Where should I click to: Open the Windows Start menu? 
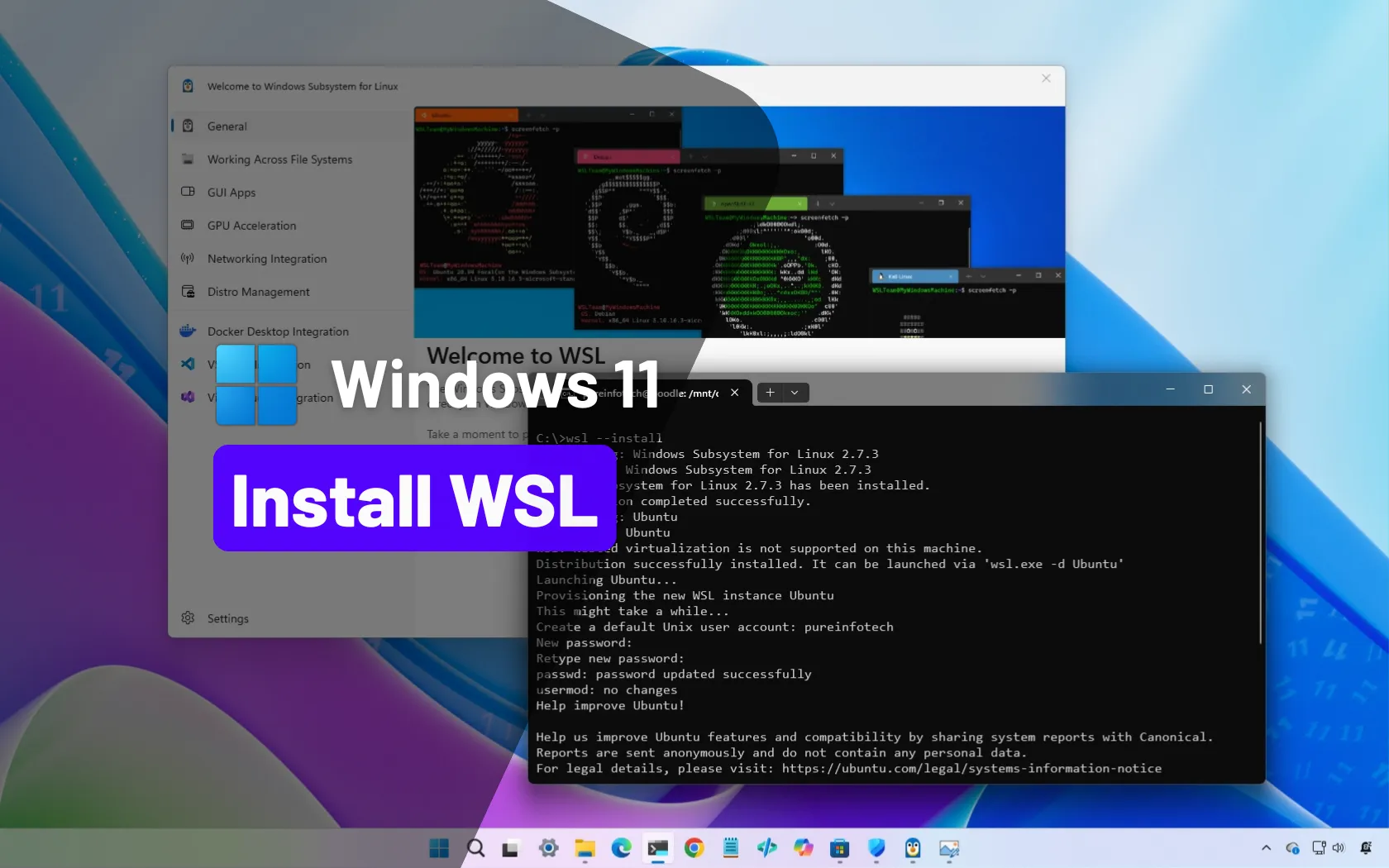tap(439, 848)
